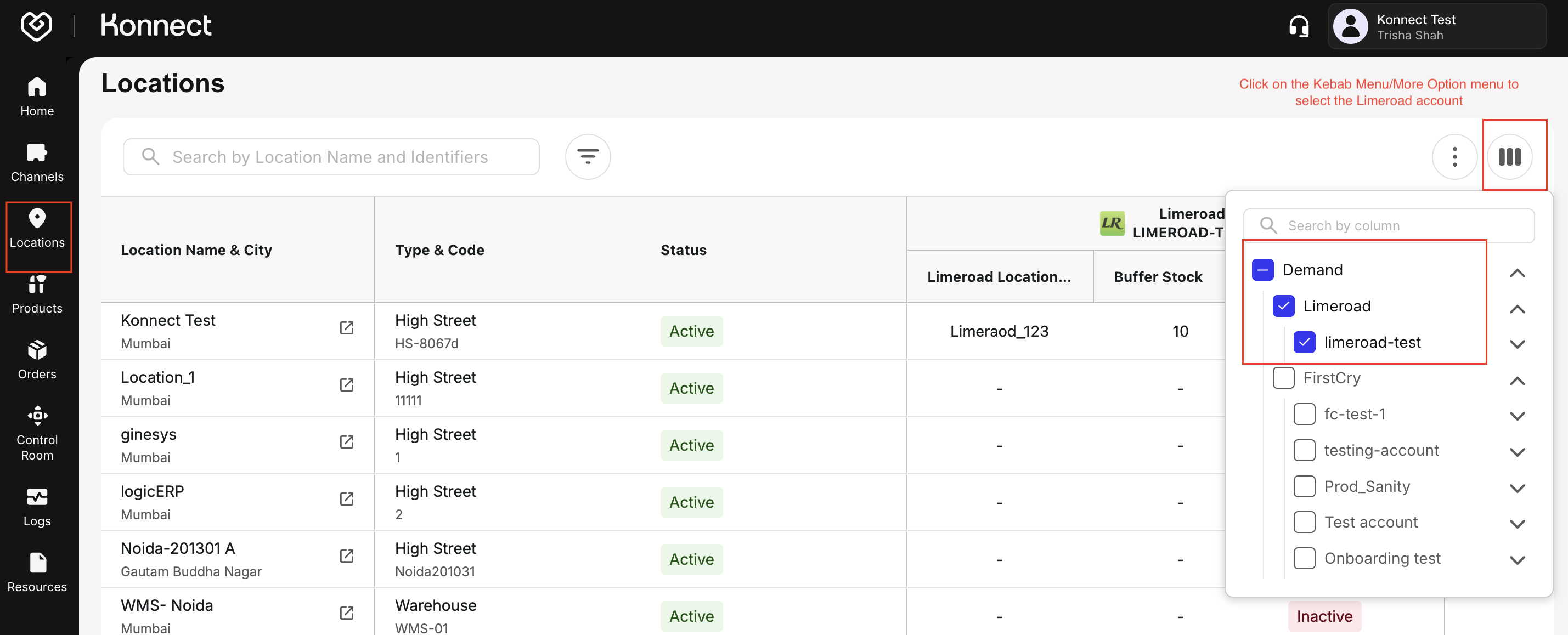Open Orders from the sidebar
1568x635 pixels.
[37, 360]
